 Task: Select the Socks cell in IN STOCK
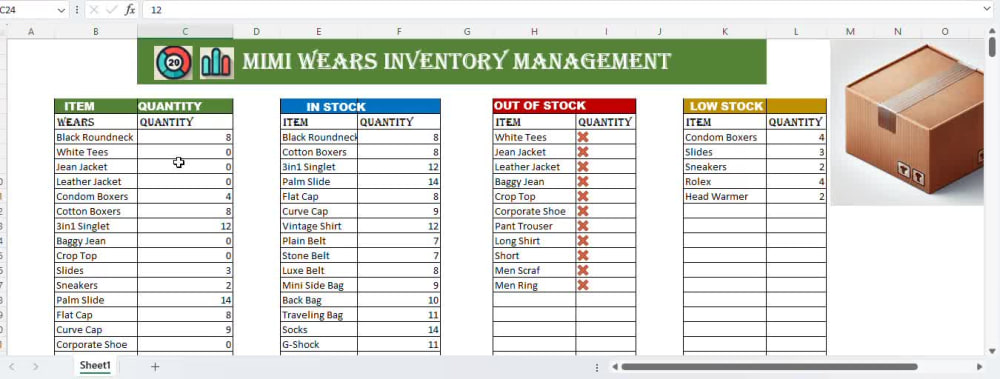[x=319, y=329]
